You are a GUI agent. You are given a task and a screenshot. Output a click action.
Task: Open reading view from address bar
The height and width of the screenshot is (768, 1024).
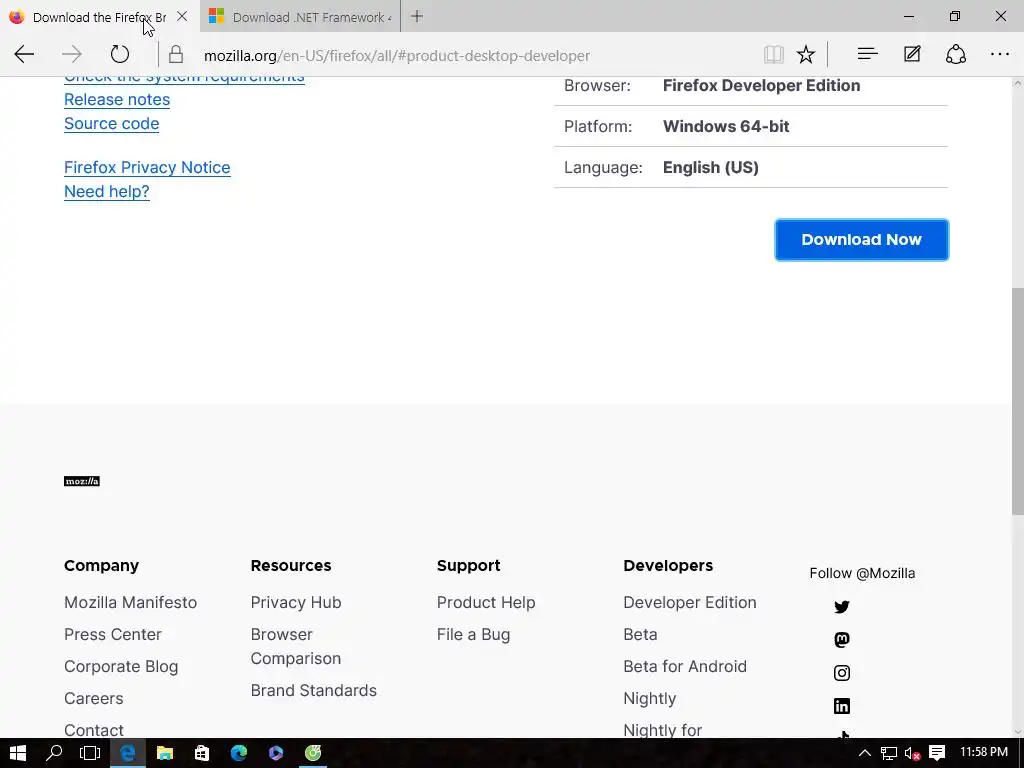pyautogui.click(x=774, y=55)
